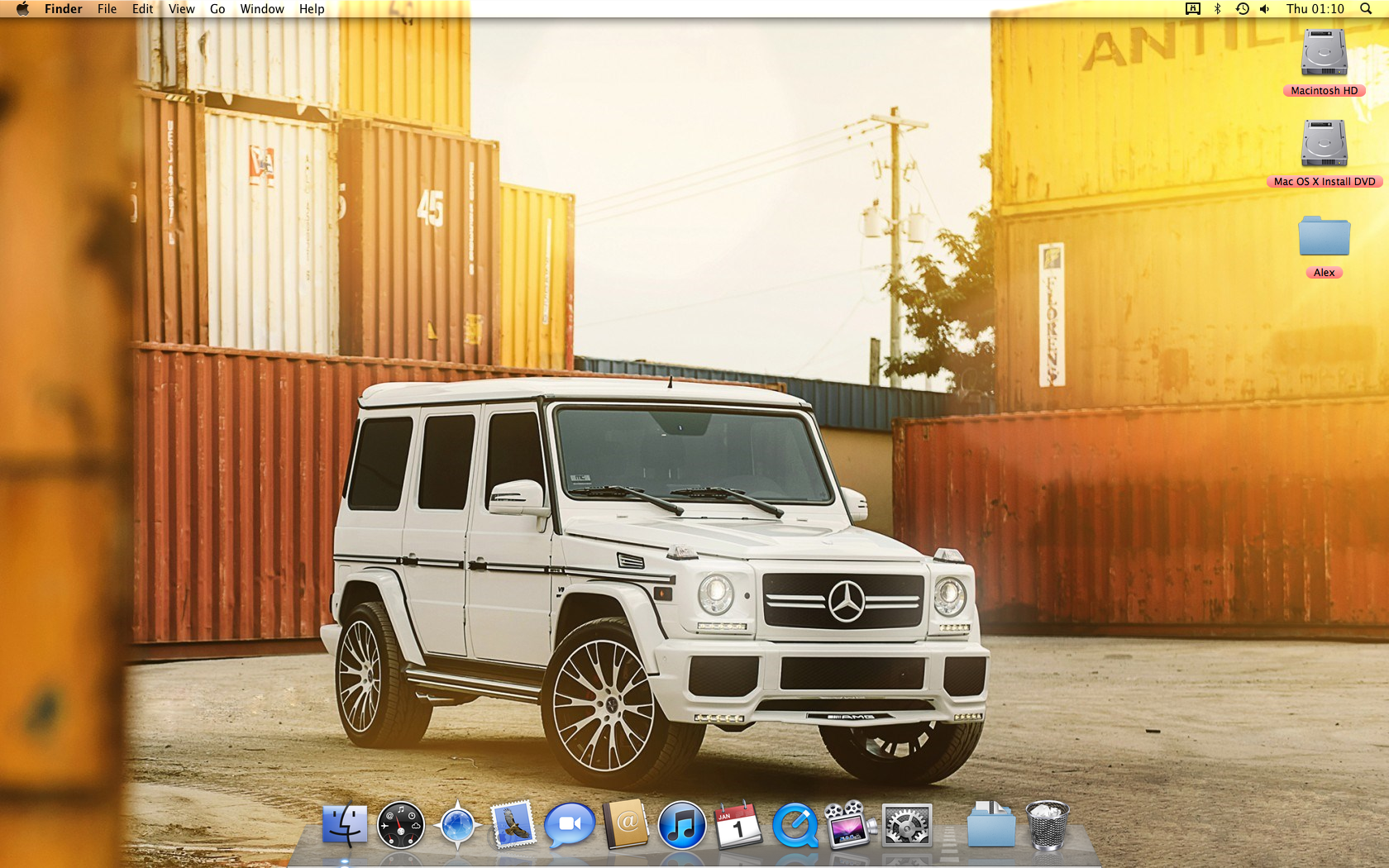Launch Dashboard from the Dock

pyautogui.click(x=401, y=825)
